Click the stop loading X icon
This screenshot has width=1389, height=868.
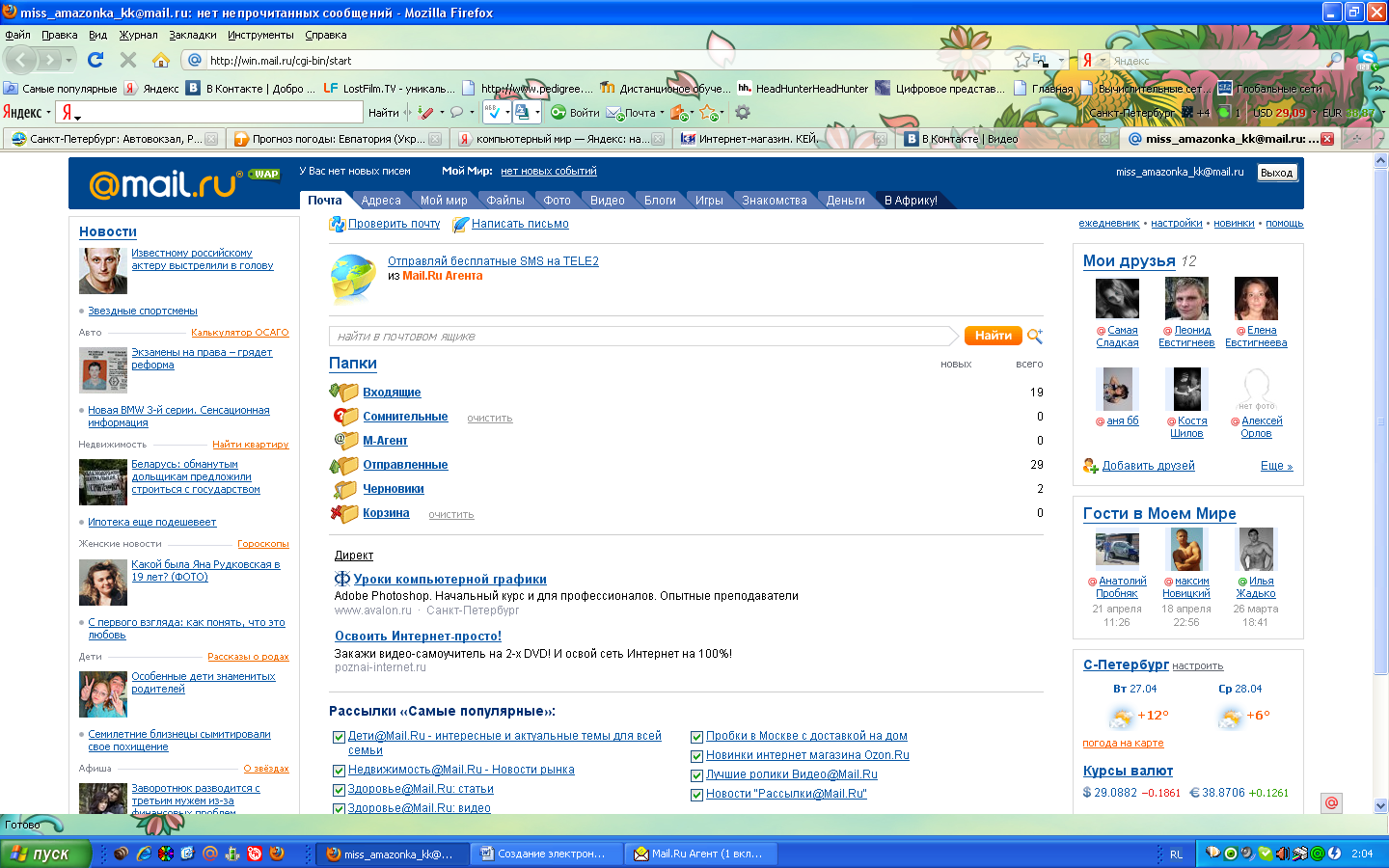127,60
